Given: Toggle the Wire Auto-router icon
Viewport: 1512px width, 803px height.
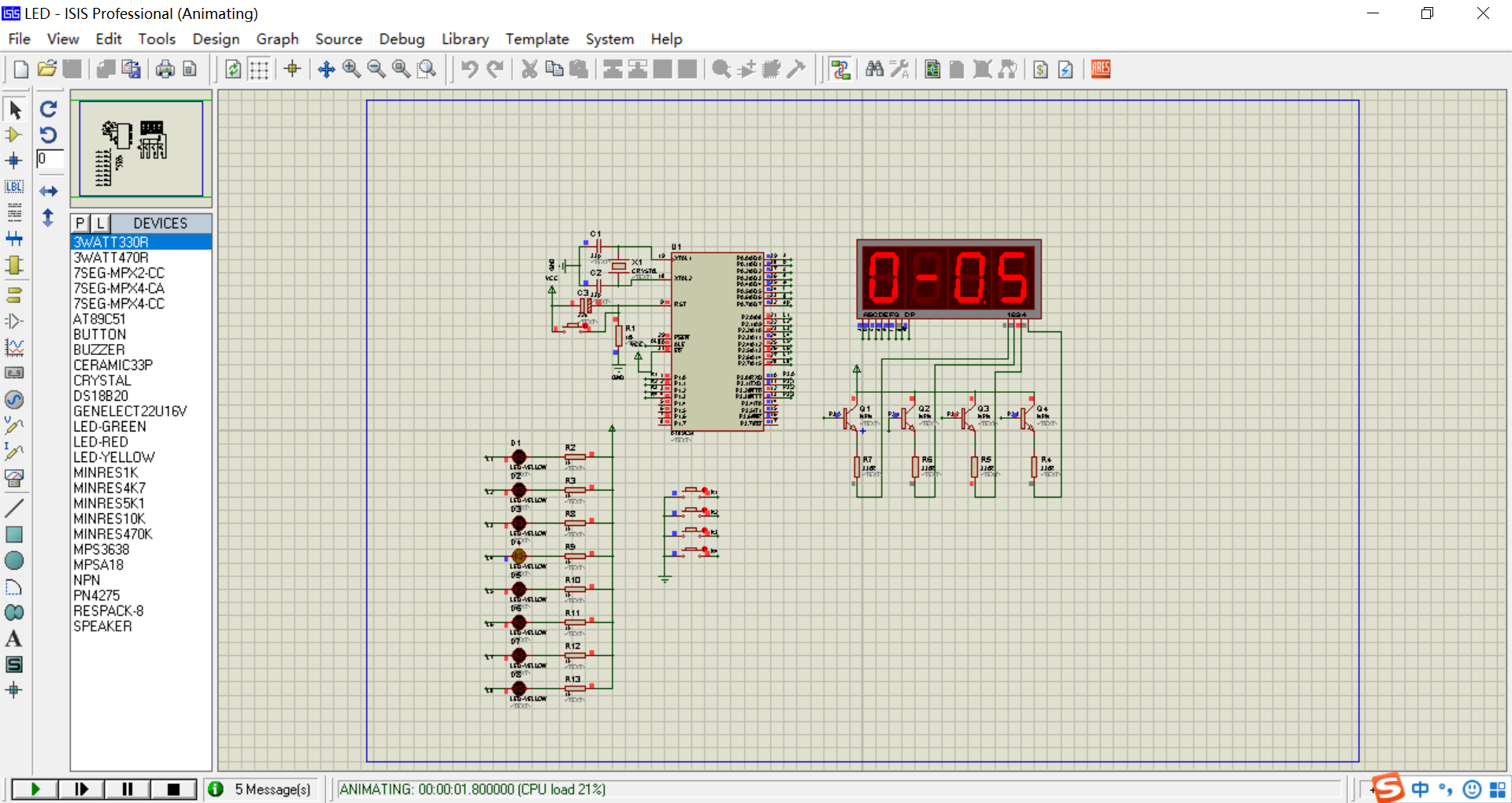Looking at the screenshot, I should (840, 69).
